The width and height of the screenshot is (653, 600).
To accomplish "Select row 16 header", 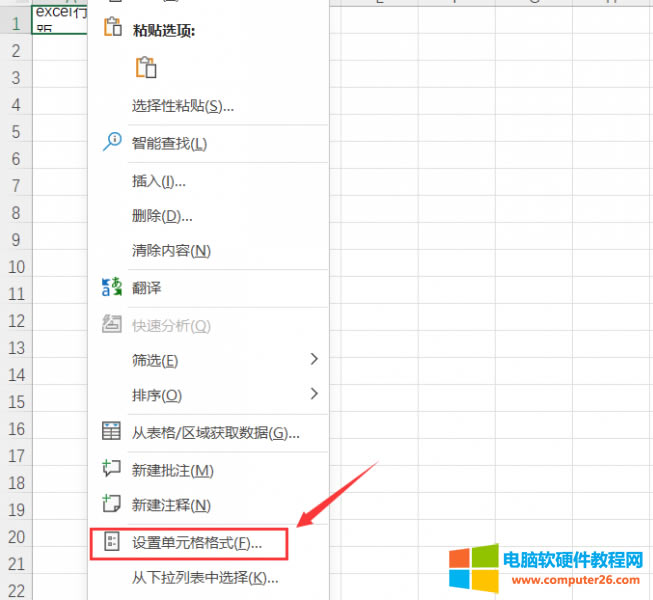I will click(x=16, y=426).
